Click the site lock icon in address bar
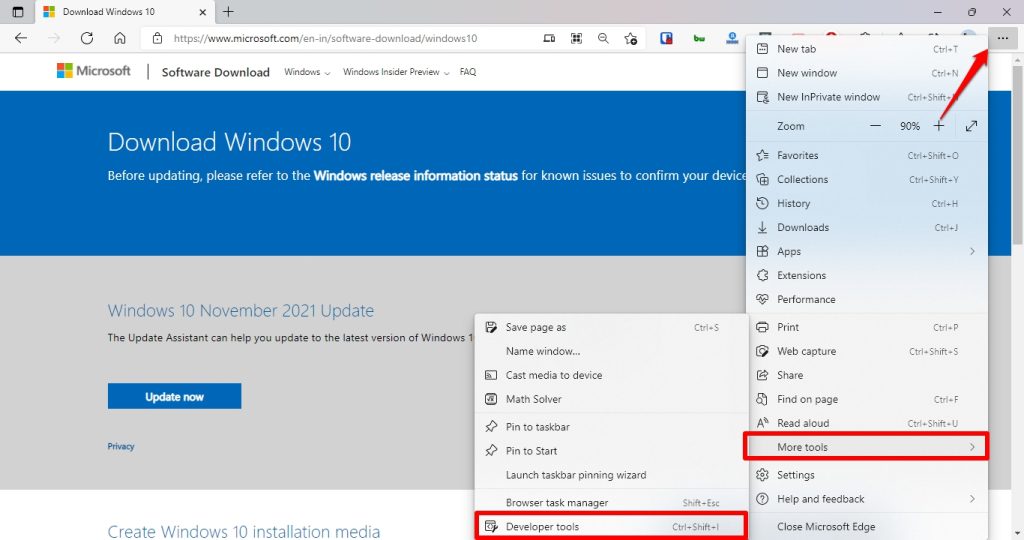The height and width of the screenshot is (540, 1024). pos(157,38)
